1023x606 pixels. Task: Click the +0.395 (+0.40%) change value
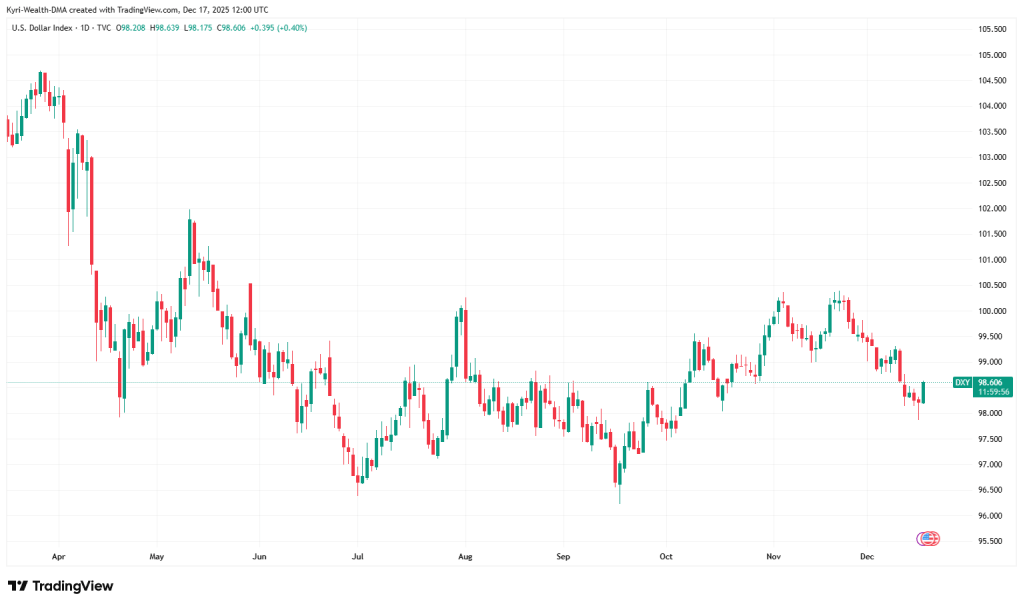pyautogui.click(x=280, y=27)
